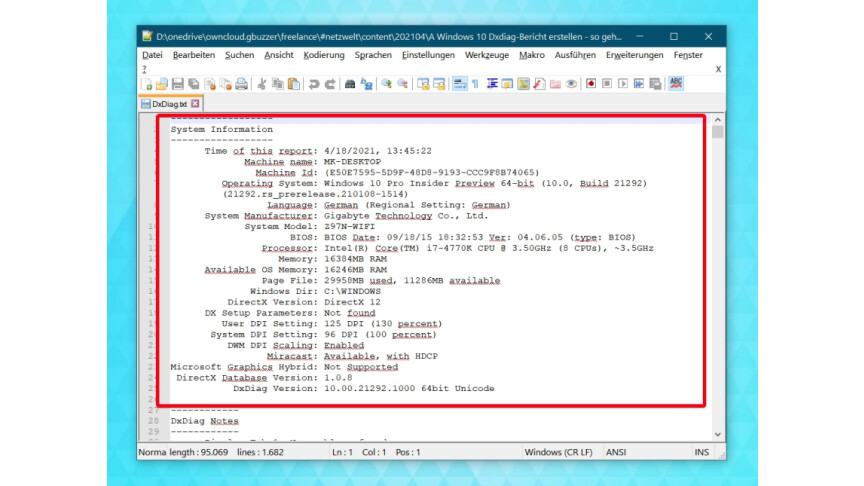864x486 pixels.
Task: Click the Zoom In magnifier icon
Action: click(x=387, y=84)
